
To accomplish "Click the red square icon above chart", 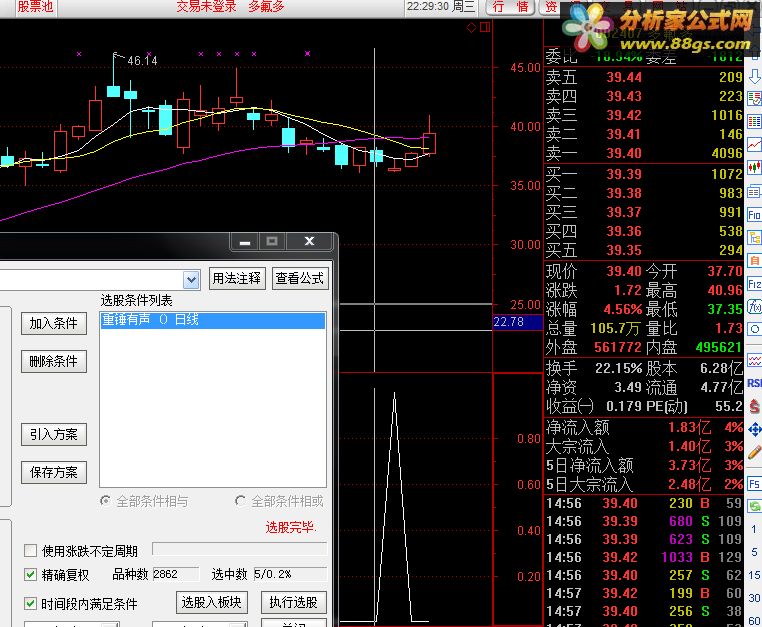I will tap(485, 27).
